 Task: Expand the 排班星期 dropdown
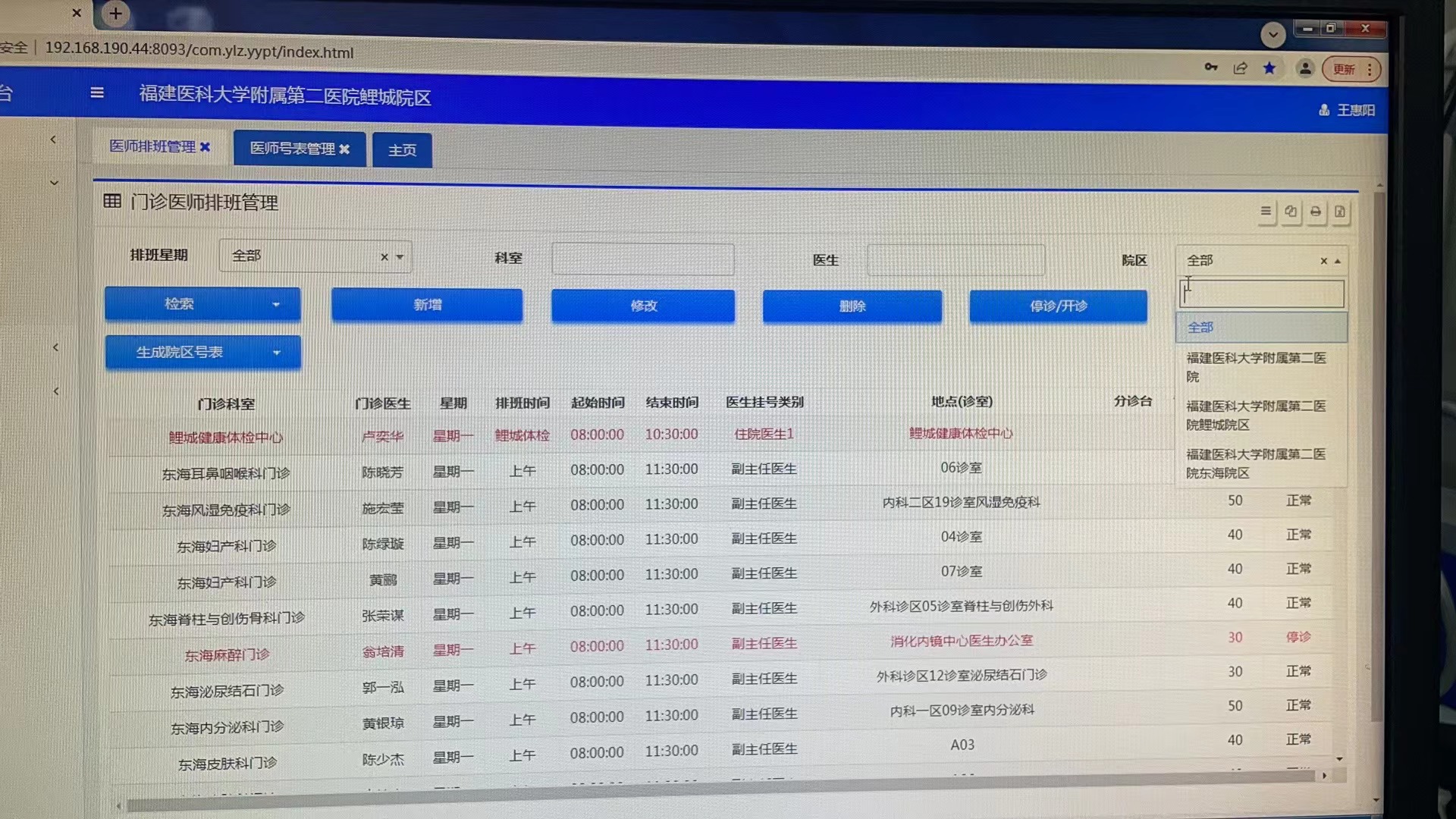coord(400,257)
